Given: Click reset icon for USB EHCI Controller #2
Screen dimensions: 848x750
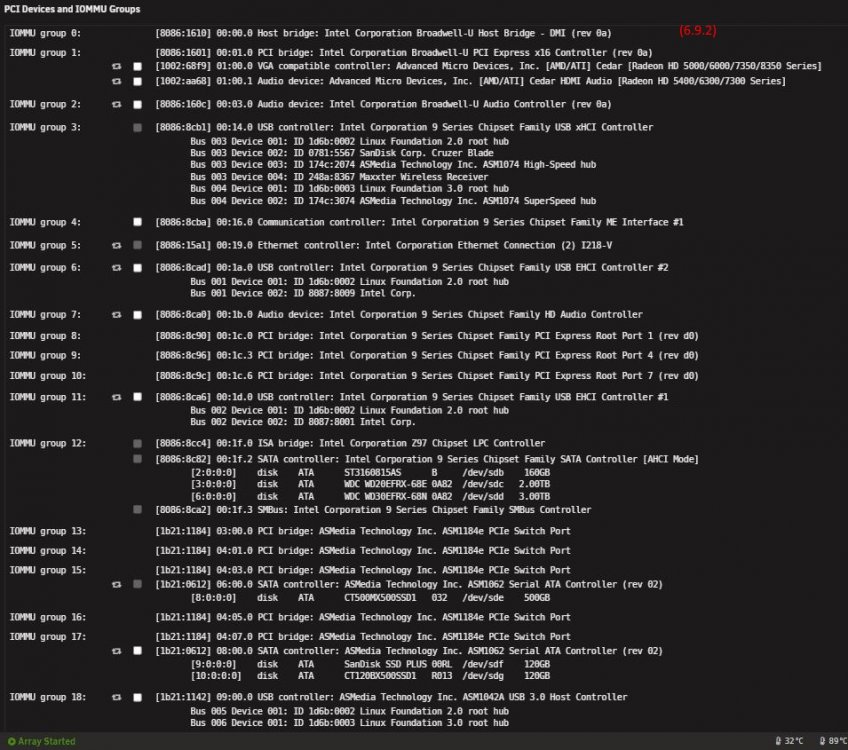Looking at the screenshot, I should click(x=116, y=268).
